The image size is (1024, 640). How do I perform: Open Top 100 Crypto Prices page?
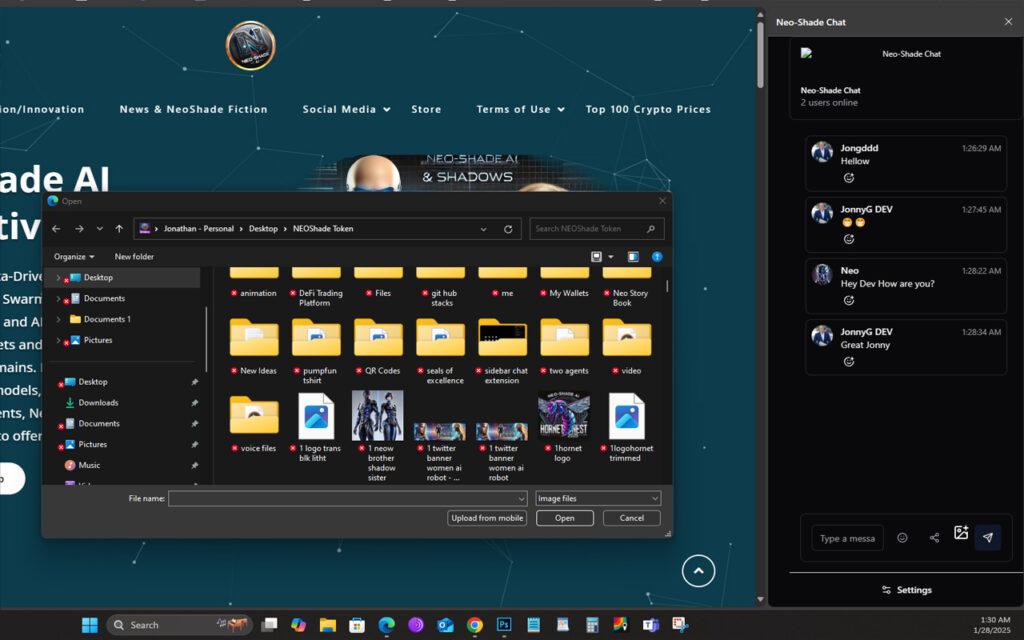coord(648,109)
